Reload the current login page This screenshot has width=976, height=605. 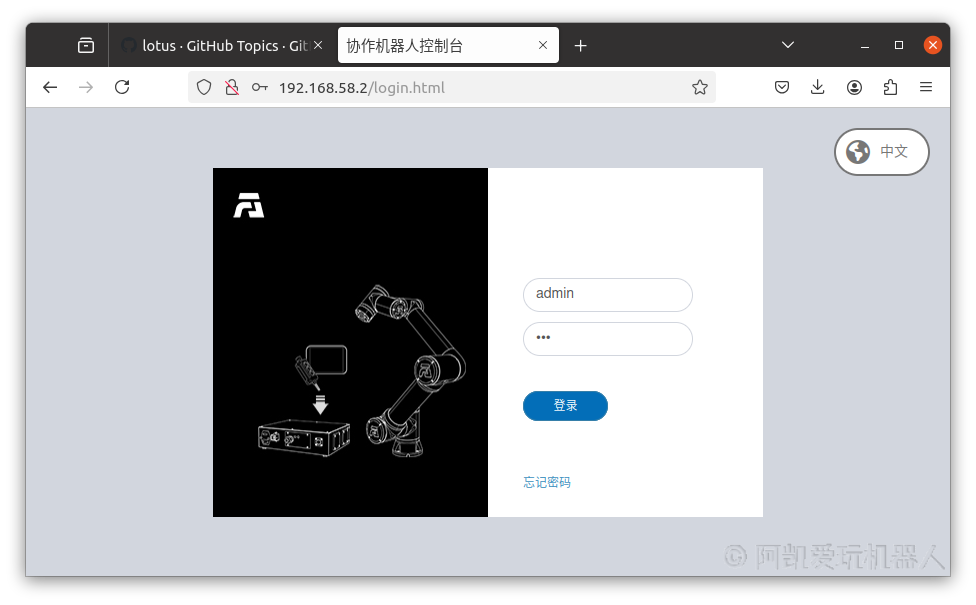(122, 87)
